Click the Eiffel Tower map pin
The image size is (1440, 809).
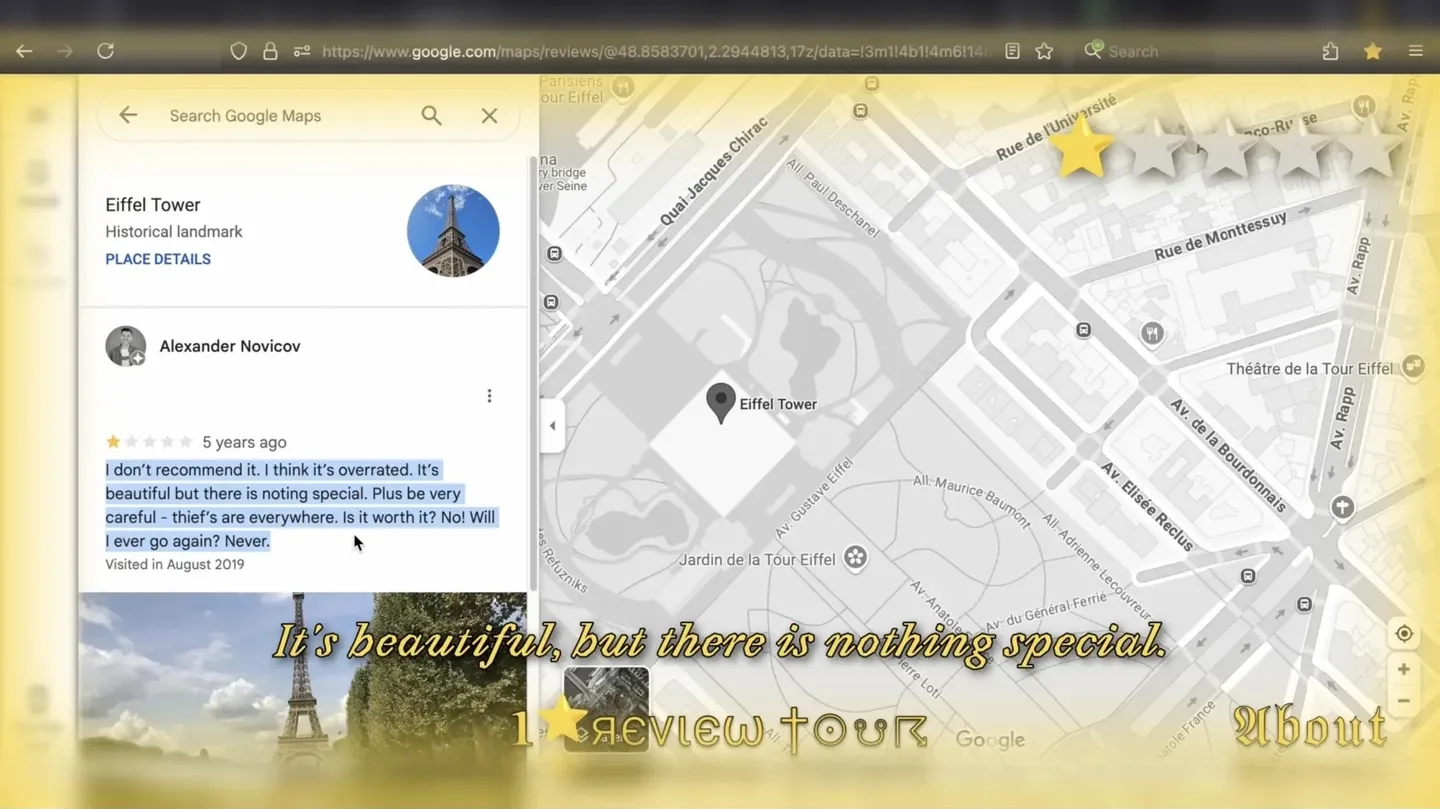pos(720,402)
